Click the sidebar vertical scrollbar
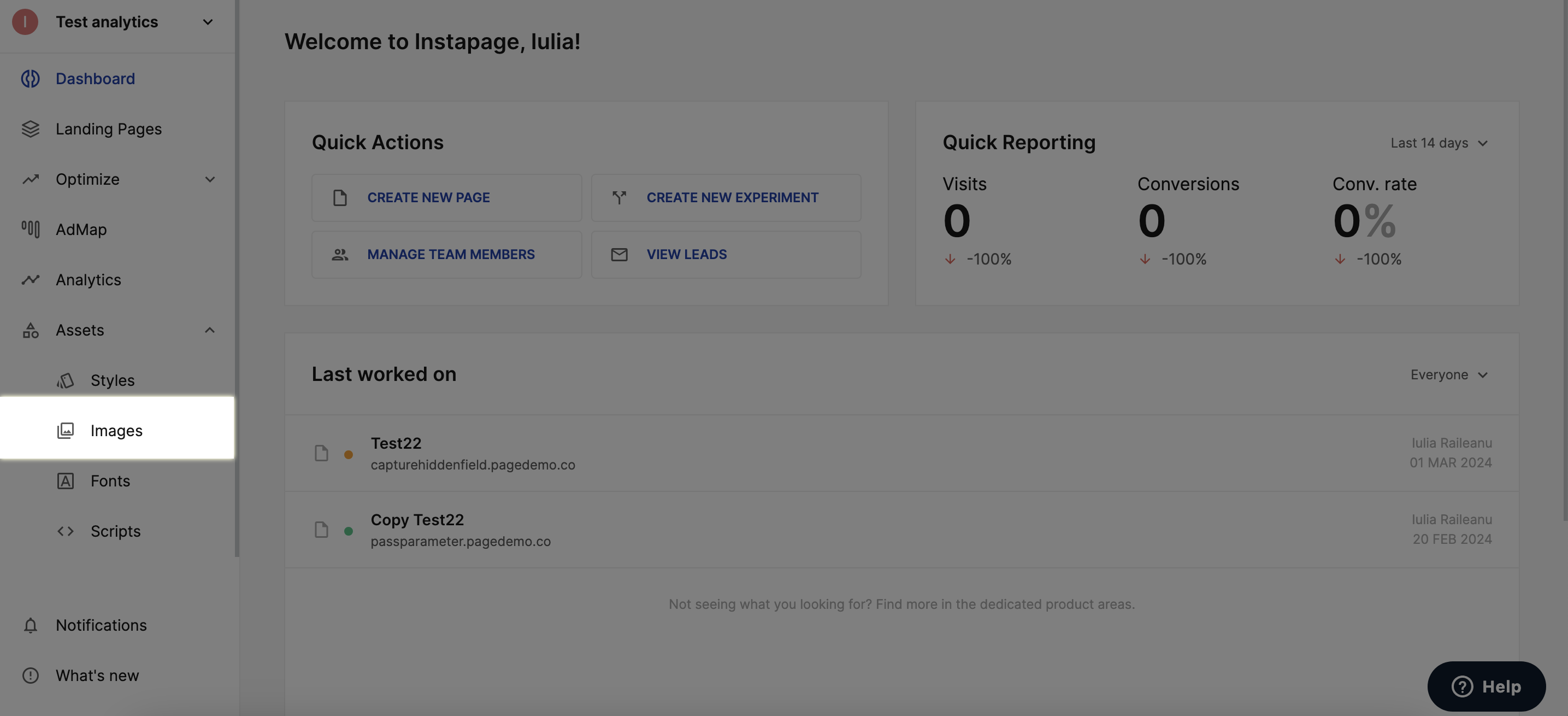This screenshot has width=1568, height=716. pos(237,278)
